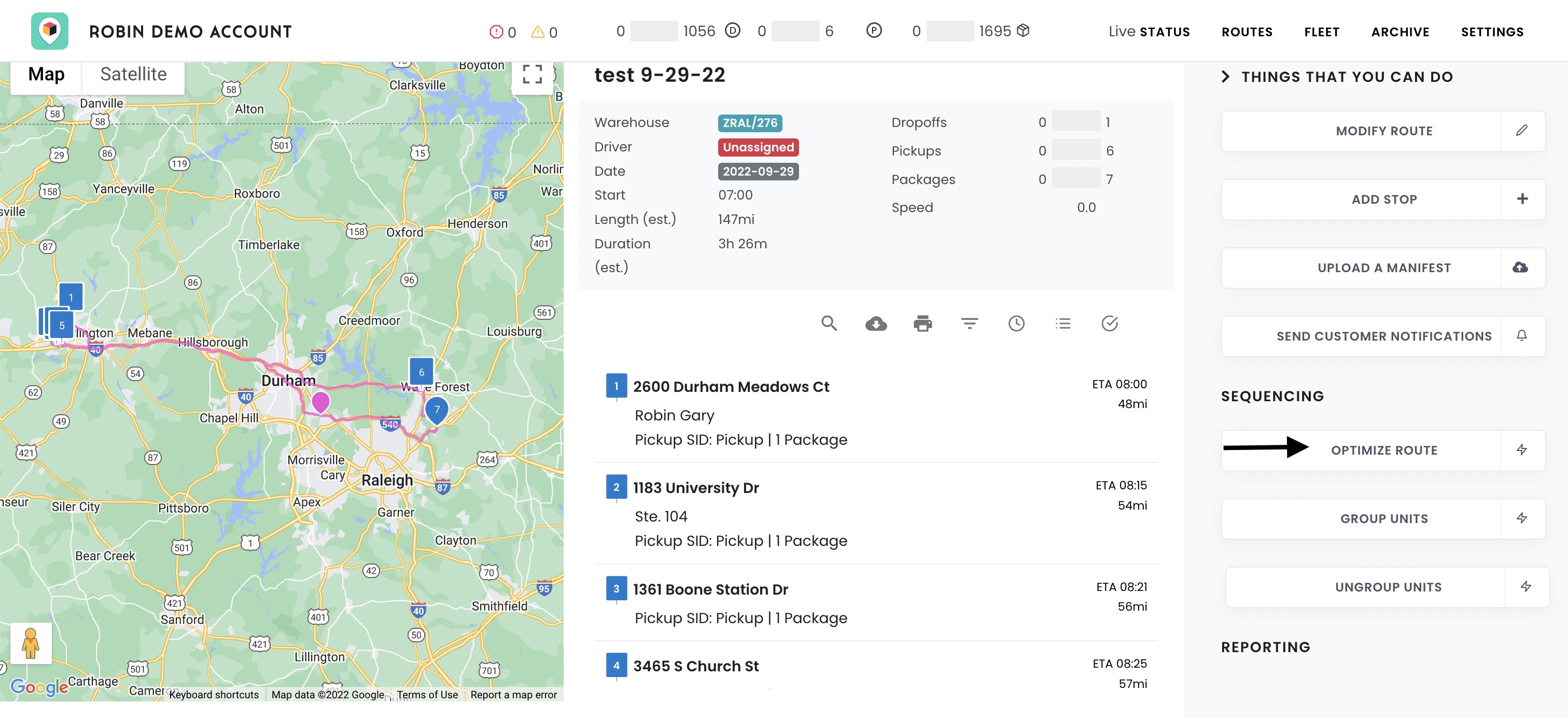The height and width of the screenshot is (718, 1568).
Task: Go to Settings in top navigation
Action: click(1492, 32)
